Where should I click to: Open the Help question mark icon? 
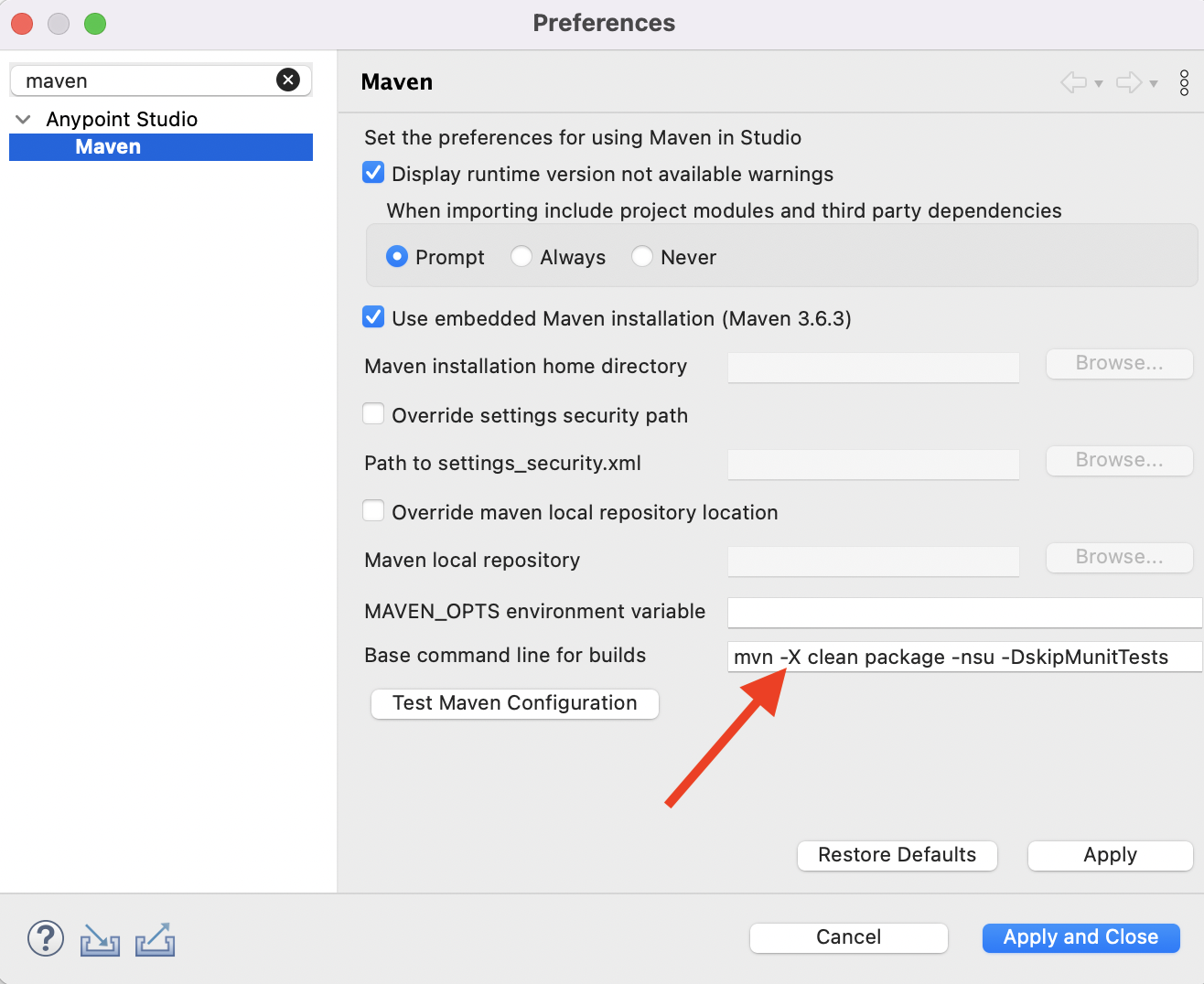46,938
